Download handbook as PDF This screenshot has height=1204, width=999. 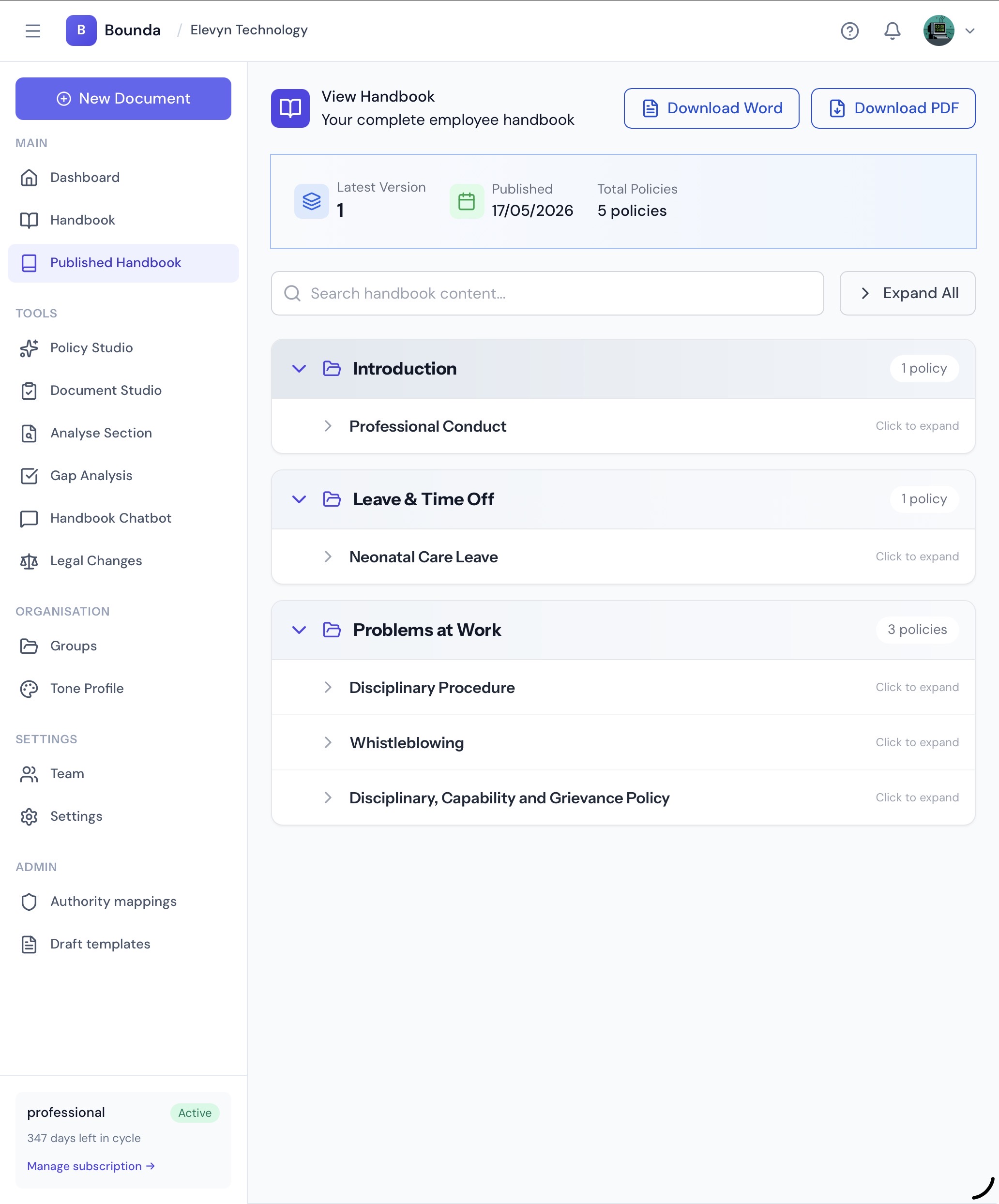pos(893,108)
